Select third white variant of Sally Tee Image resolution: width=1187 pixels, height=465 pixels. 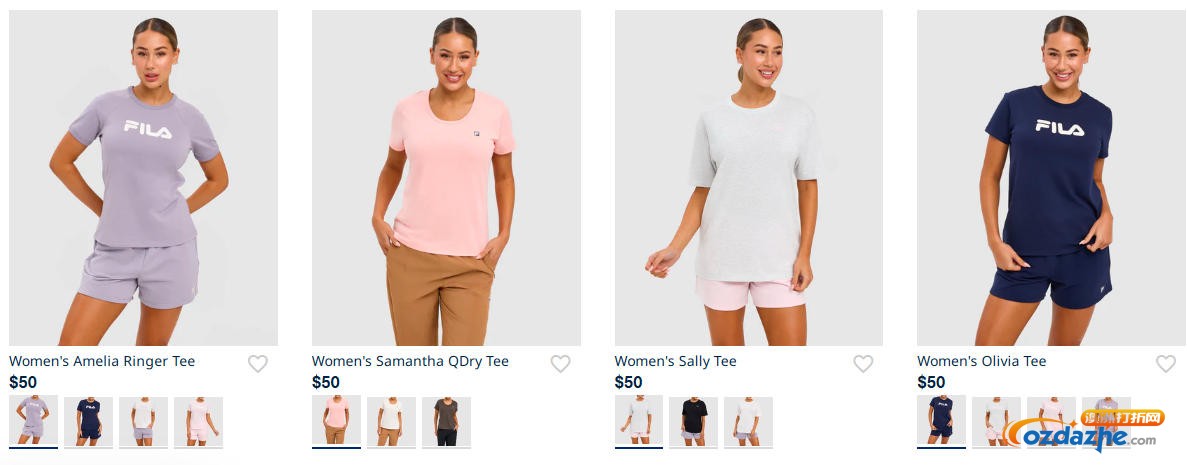point(748,421)
